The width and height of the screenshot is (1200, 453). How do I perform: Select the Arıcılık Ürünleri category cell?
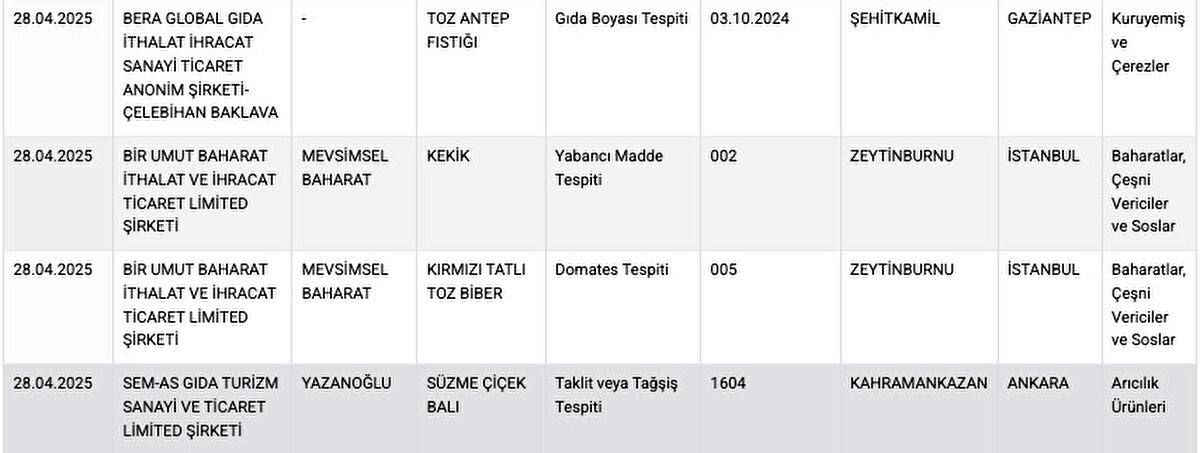[1139, 395]
